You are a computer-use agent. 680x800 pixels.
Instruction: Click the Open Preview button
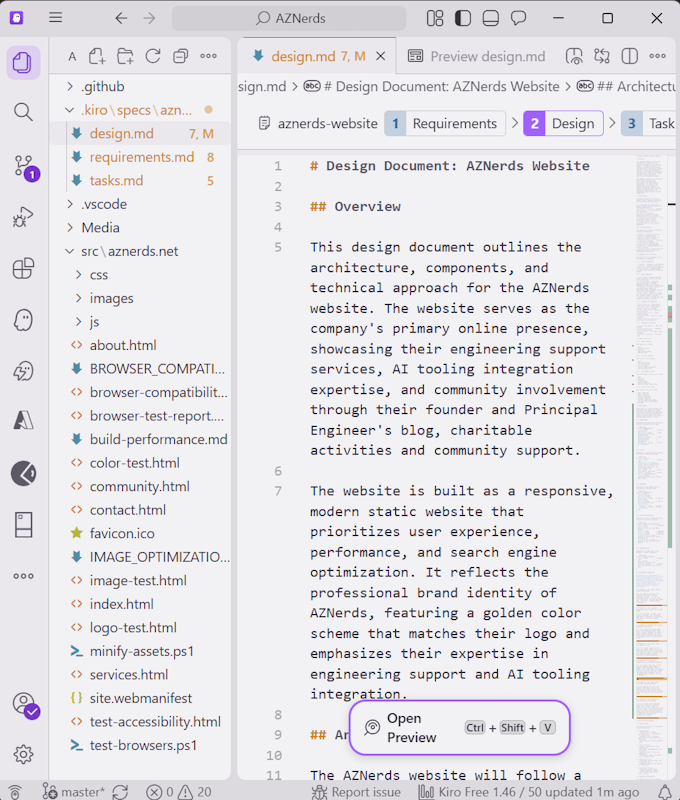pos(460,728)
